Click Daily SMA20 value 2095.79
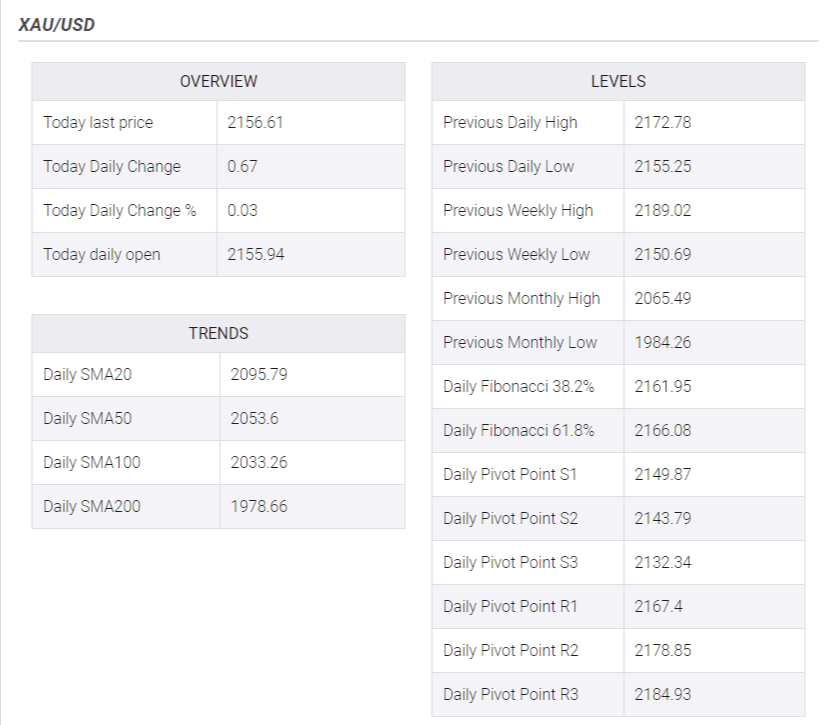Viewport: 831px width, 725px height. pos(258,375)
